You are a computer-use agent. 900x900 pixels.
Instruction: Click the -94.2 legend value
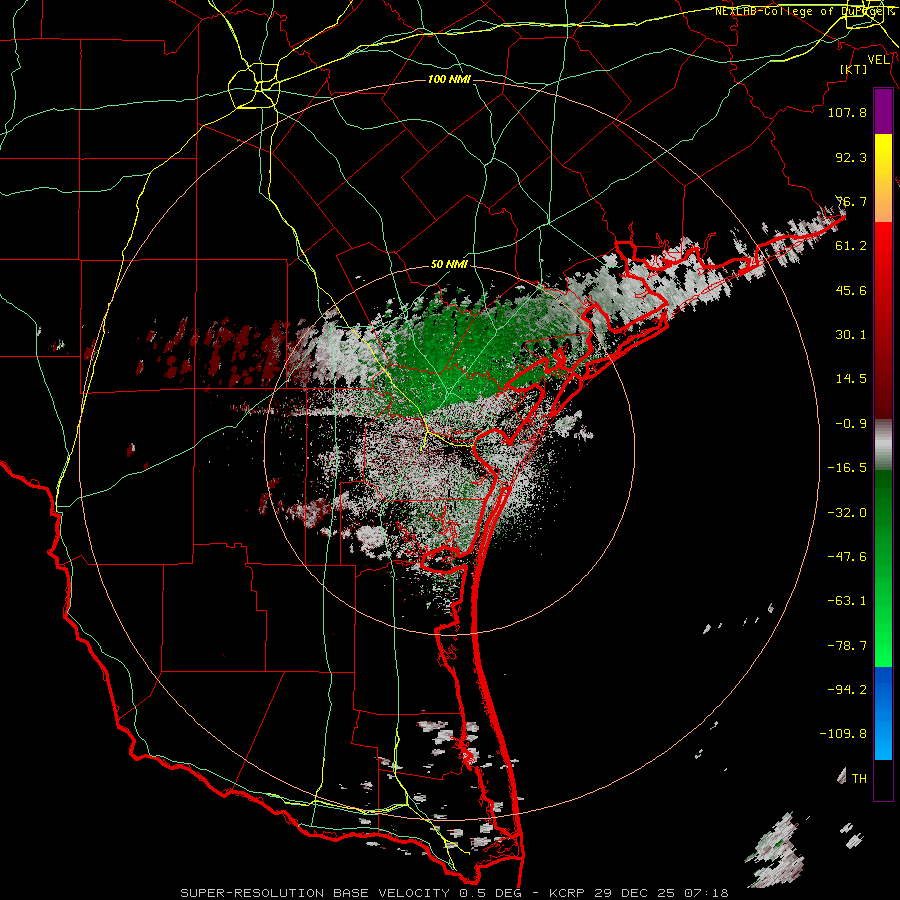(x=847, y=690)
